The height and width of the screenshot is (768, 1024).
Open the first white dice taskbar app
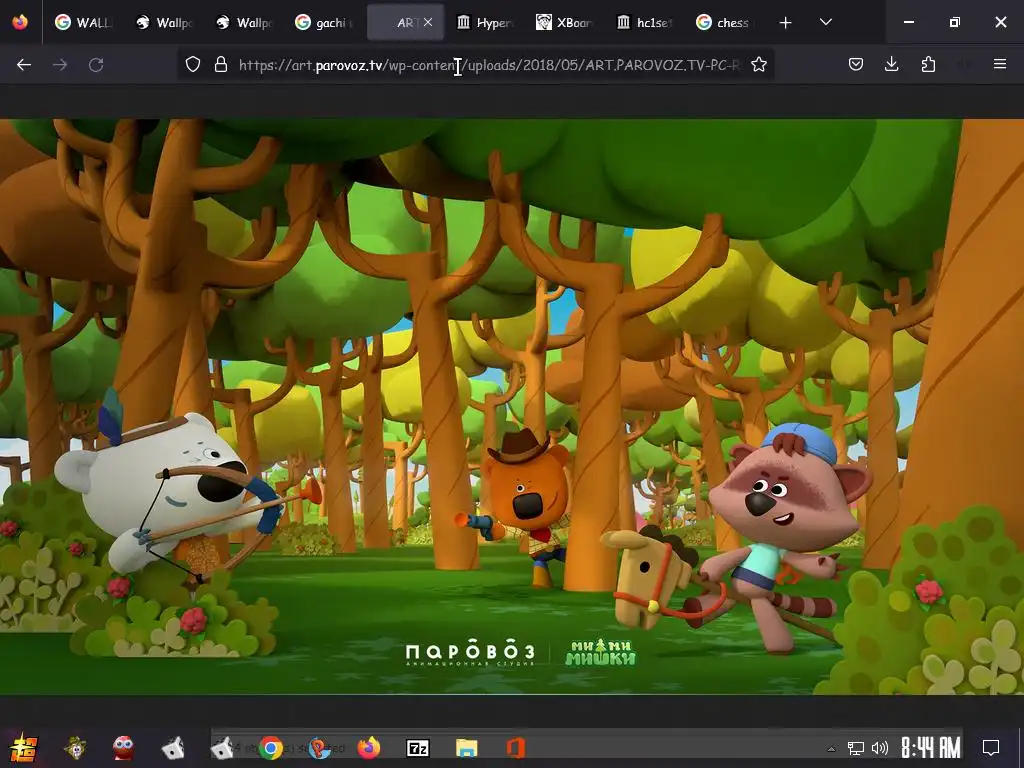tap(173, 748)
